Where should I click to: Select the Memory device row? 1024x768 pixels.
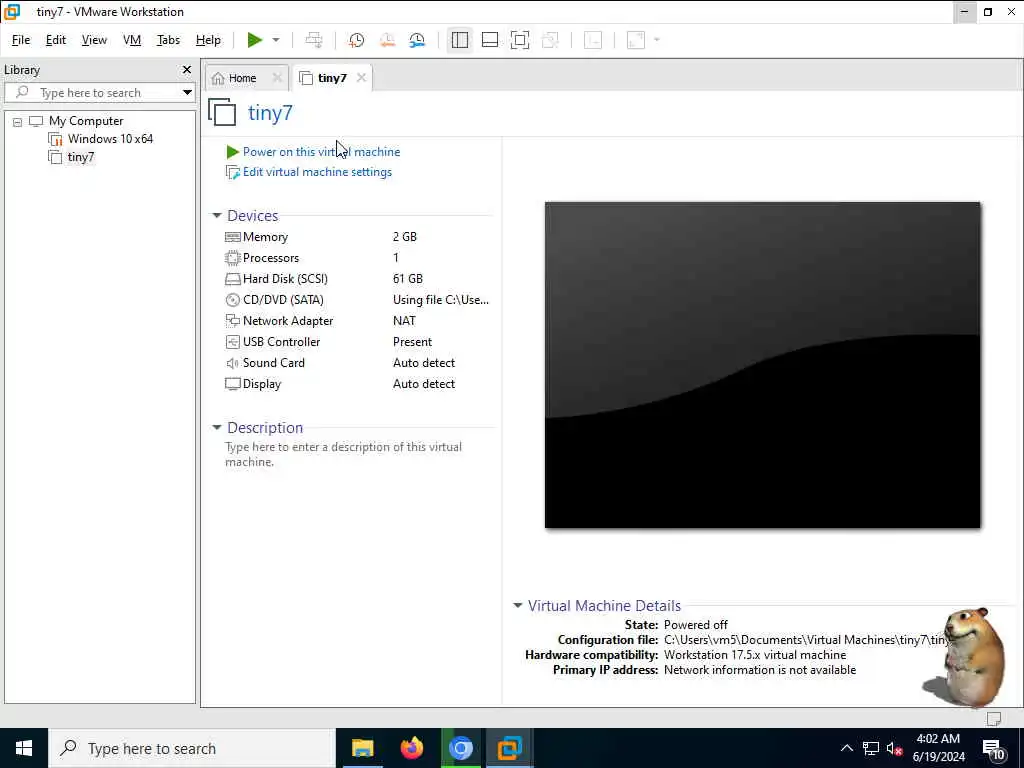[357, 237]
